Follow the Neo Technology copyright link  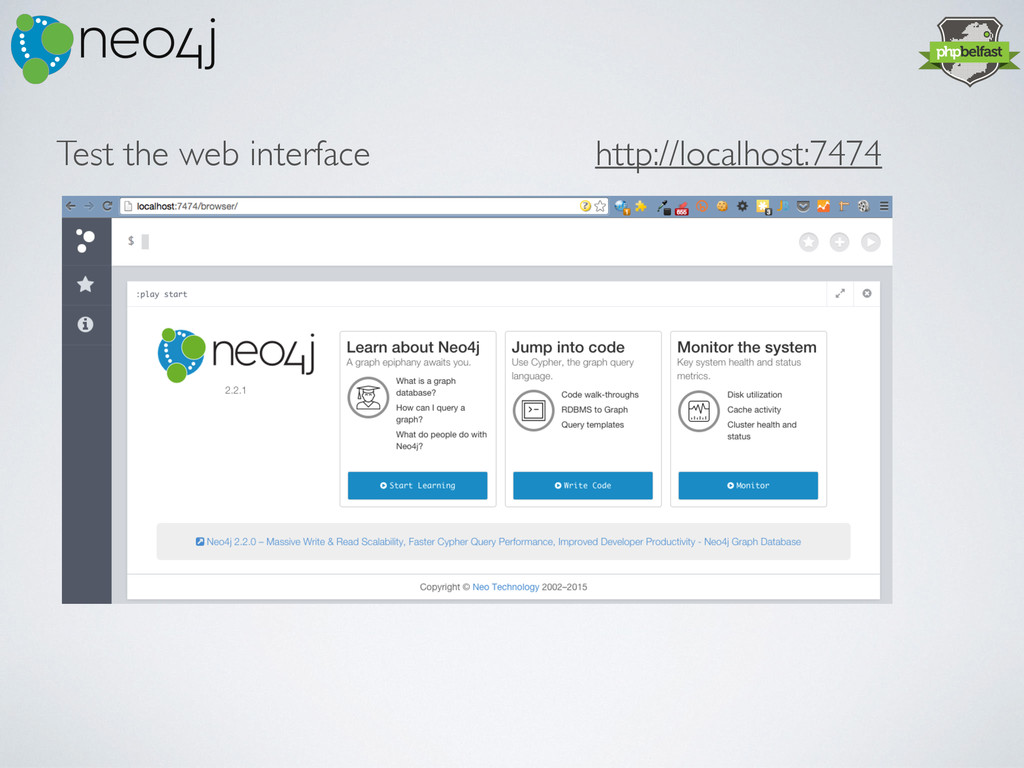(505, 587)
